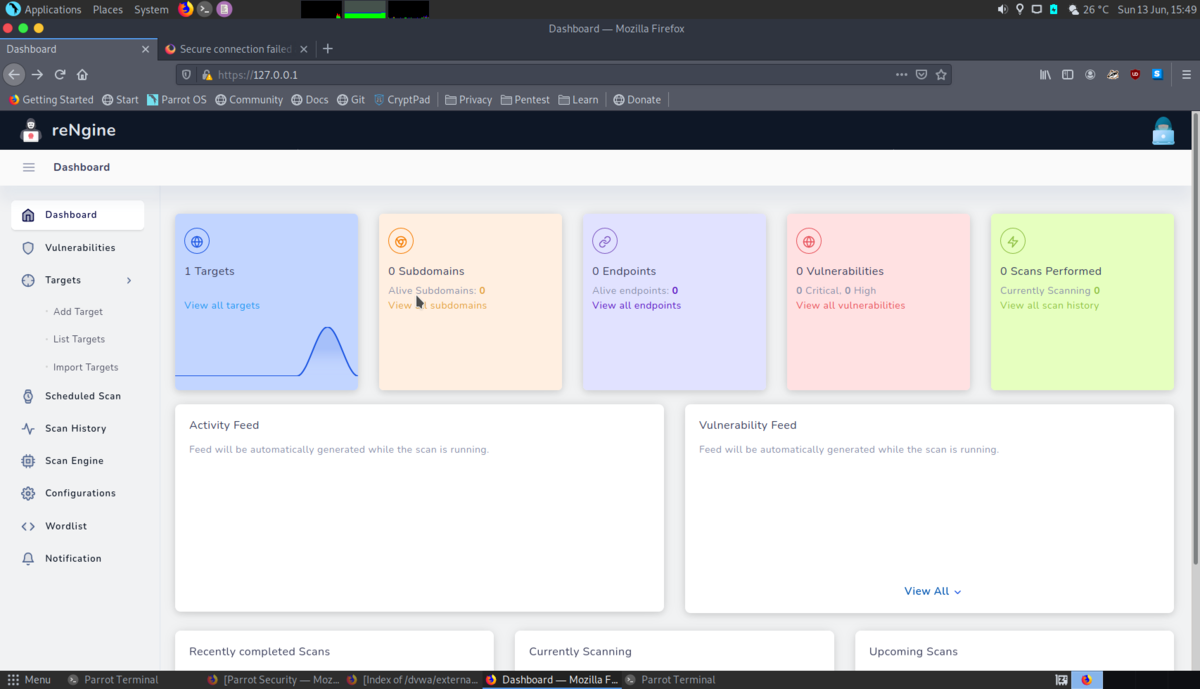This screenshot has height=689, width=1200.
Task: Open List Targets in the sidebar
Action: click(x=79, y=339)
